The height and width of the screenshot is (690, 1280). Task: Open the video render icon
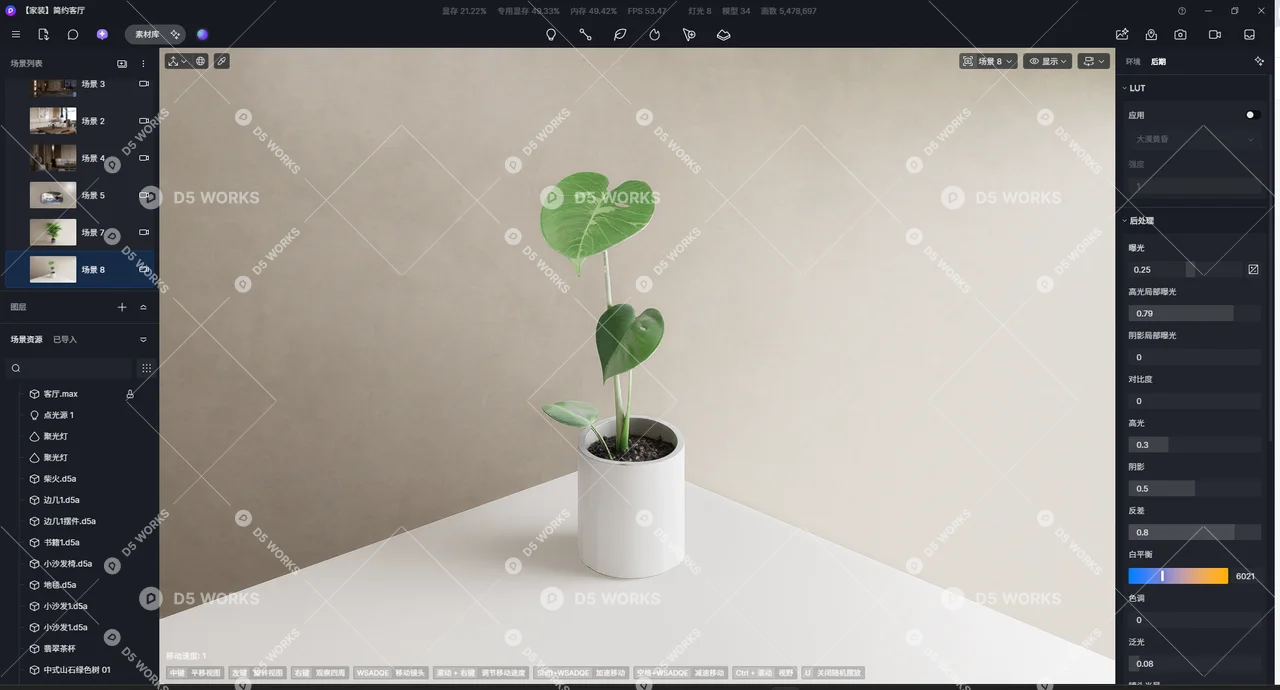[1215, 34]
